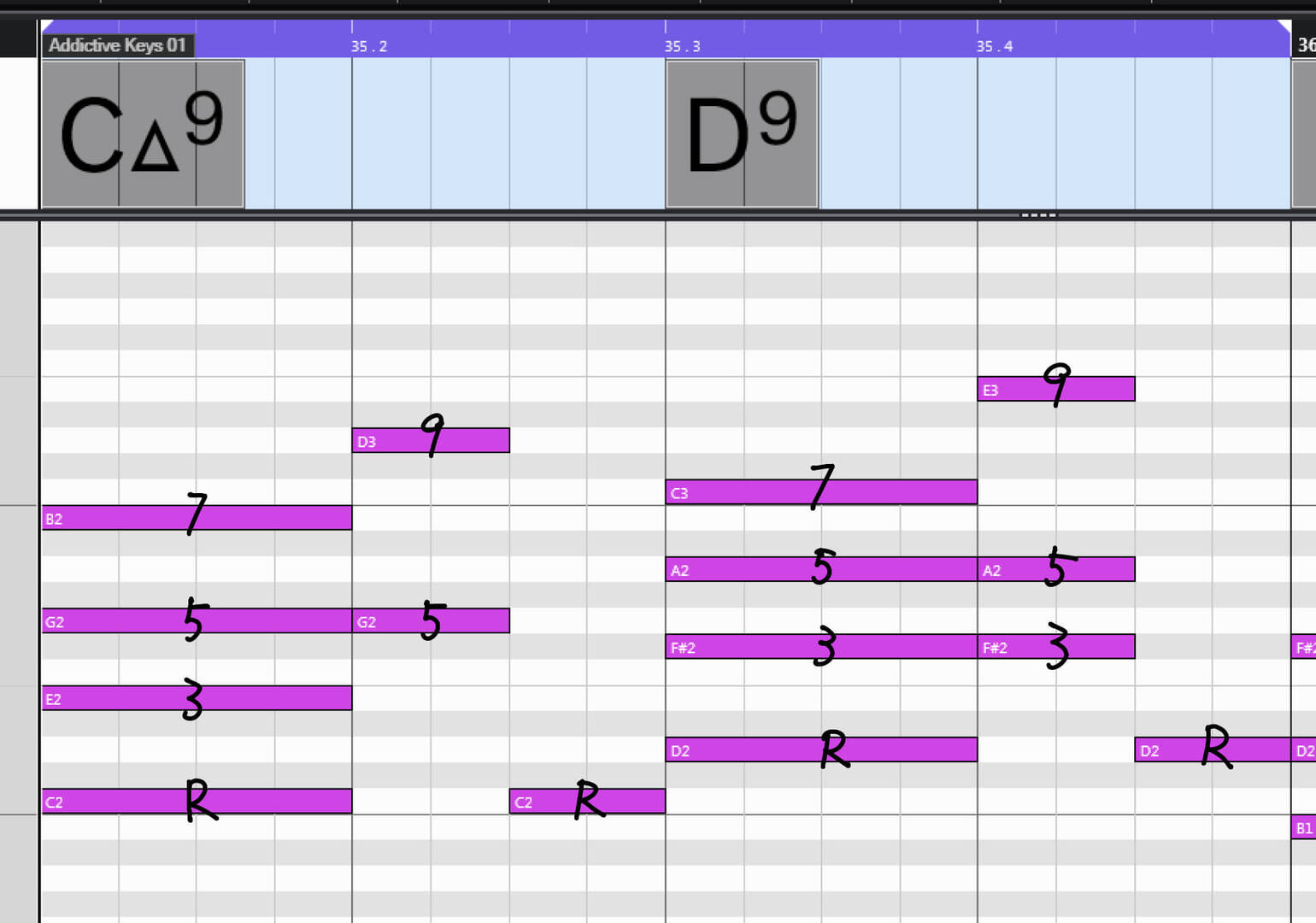The image size is (1316, 923).
Task: Click the Addictive Keys 01 part label
Action: pos(118,45)
